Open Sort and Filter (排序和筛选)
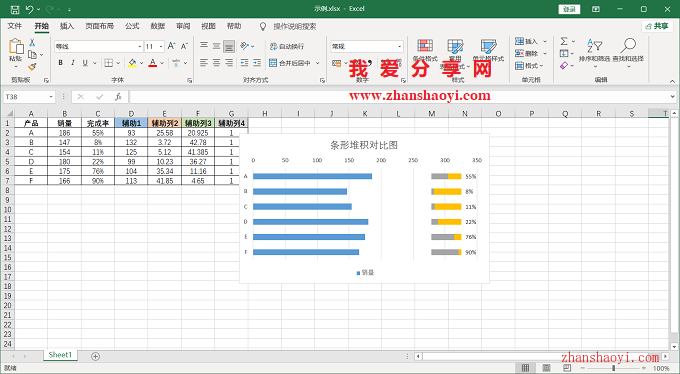 pos(595,50)
